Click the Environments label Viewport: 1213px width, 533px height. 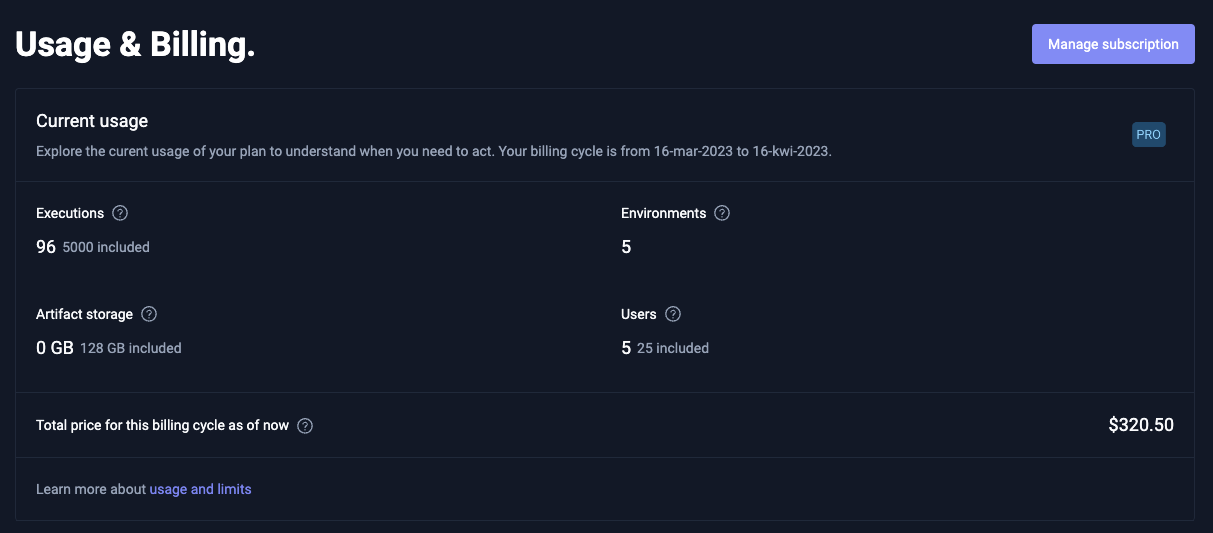coord(663,213)
